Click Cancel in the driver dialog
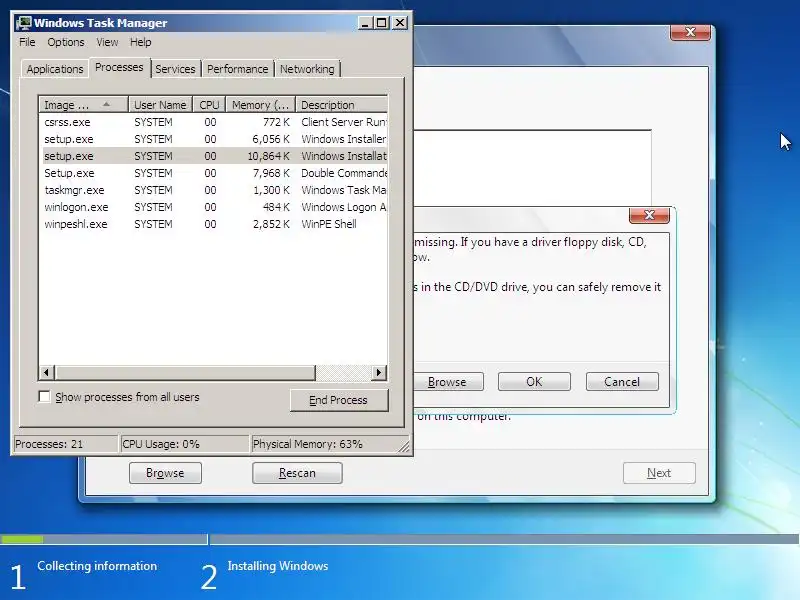Viewport: 800px width, 600px height. (x=622, y=382)
